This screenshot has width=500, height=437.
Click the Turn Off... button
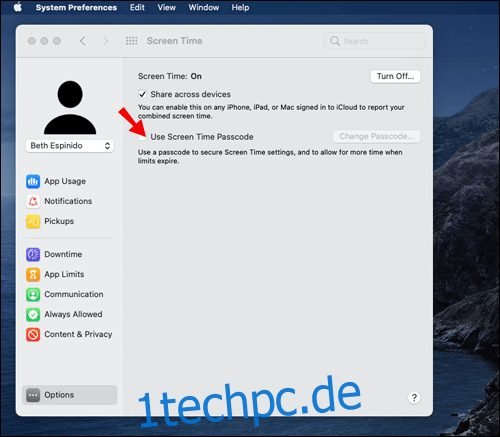[395, 76]
